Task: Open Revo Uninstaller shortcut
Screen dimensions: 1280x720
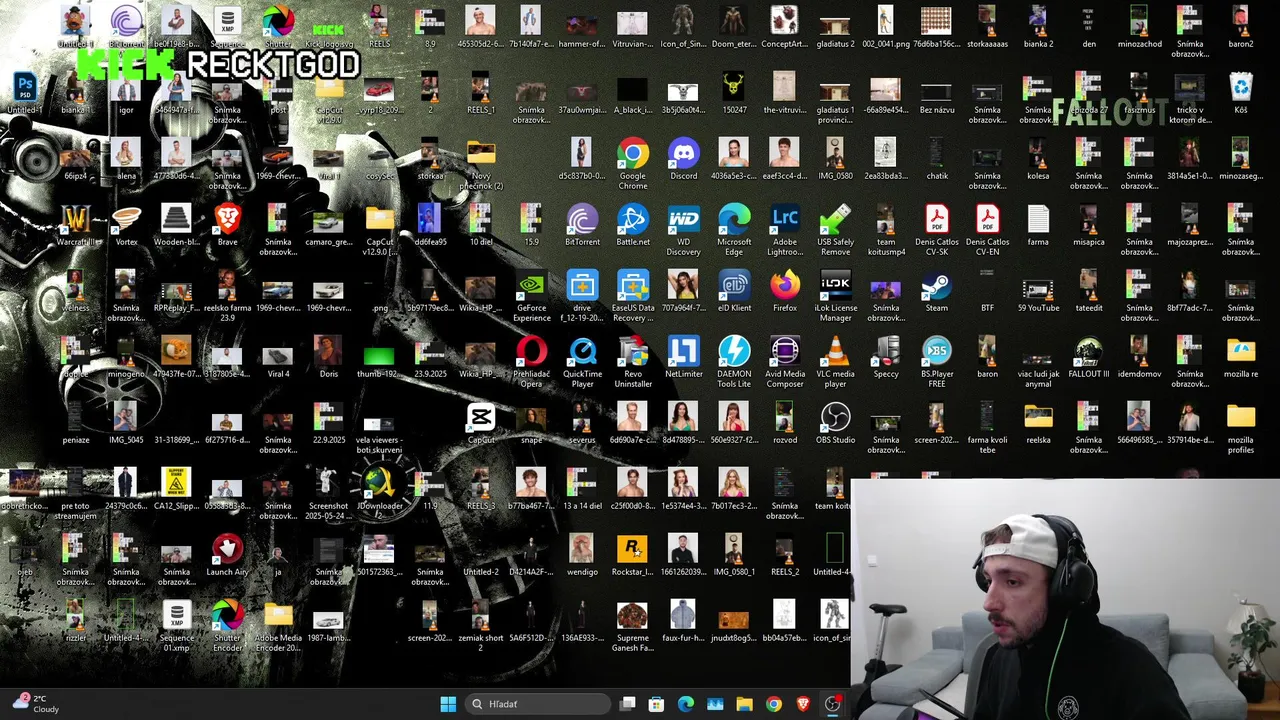Action: pyautogui.click(x=632, y=363)
